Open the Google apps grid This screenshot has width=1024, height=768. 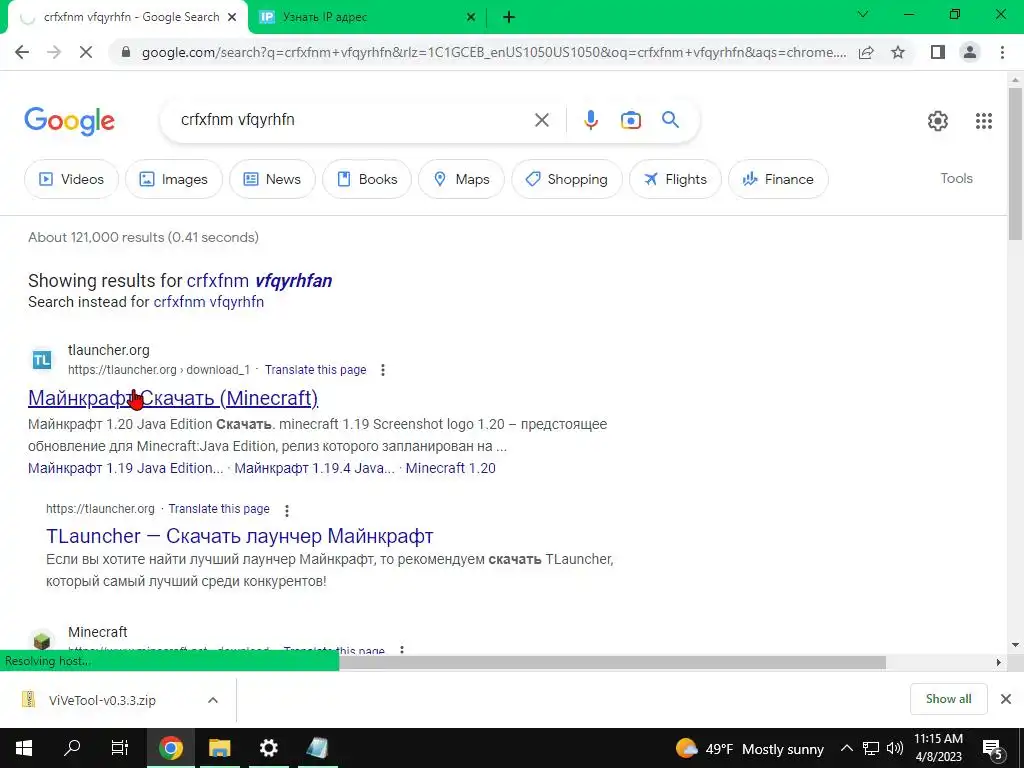click(x=984, y=121)
